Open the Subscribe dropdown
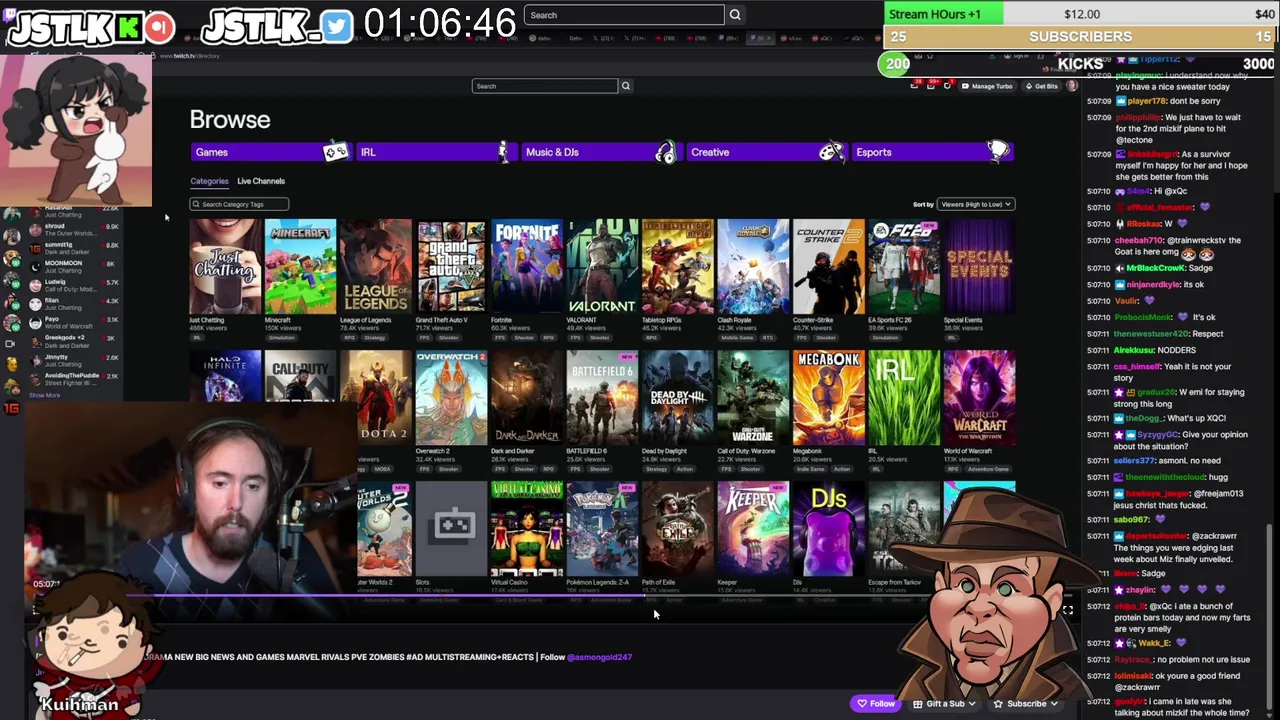Image resolution: width=1280 pixels, height=720 pixels. [x=1024, y=704]
